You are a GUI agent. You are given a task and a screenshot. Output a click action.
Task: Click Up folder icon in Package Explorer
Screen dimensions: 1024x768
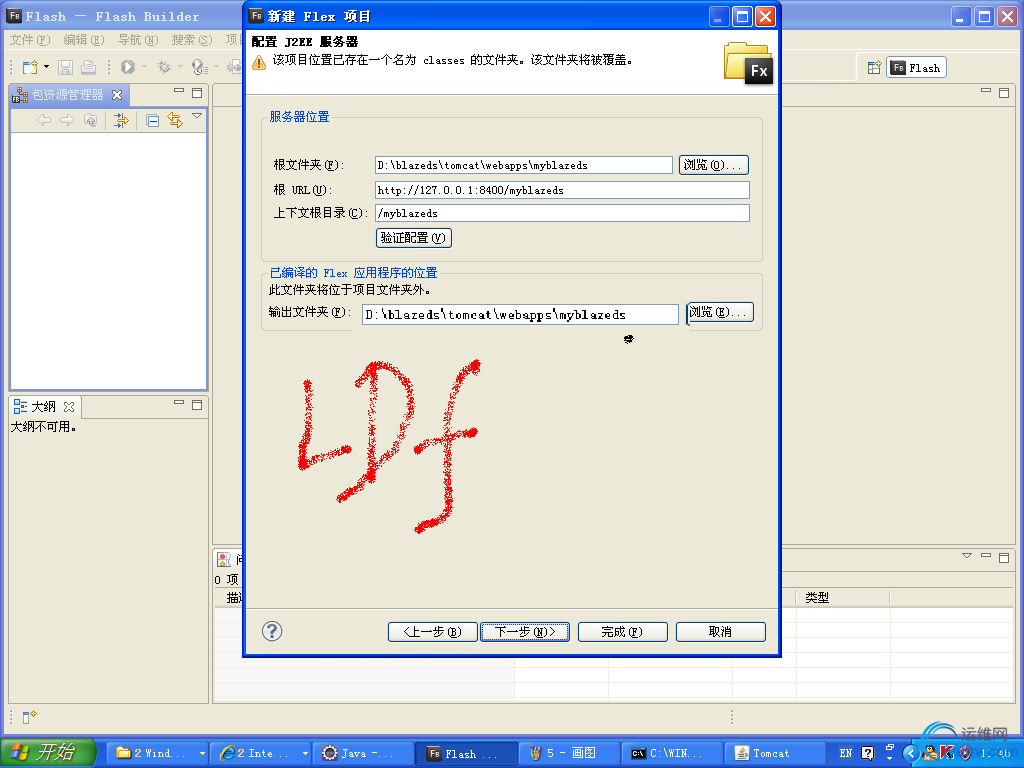click(91, 120)
